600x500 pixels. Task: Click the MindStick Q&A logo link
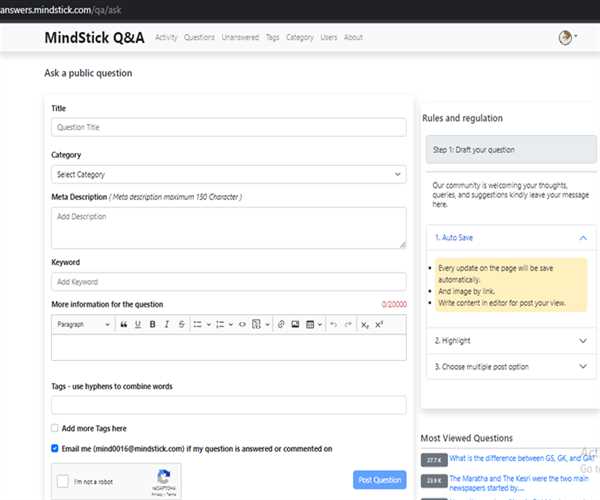click(95, 37)
